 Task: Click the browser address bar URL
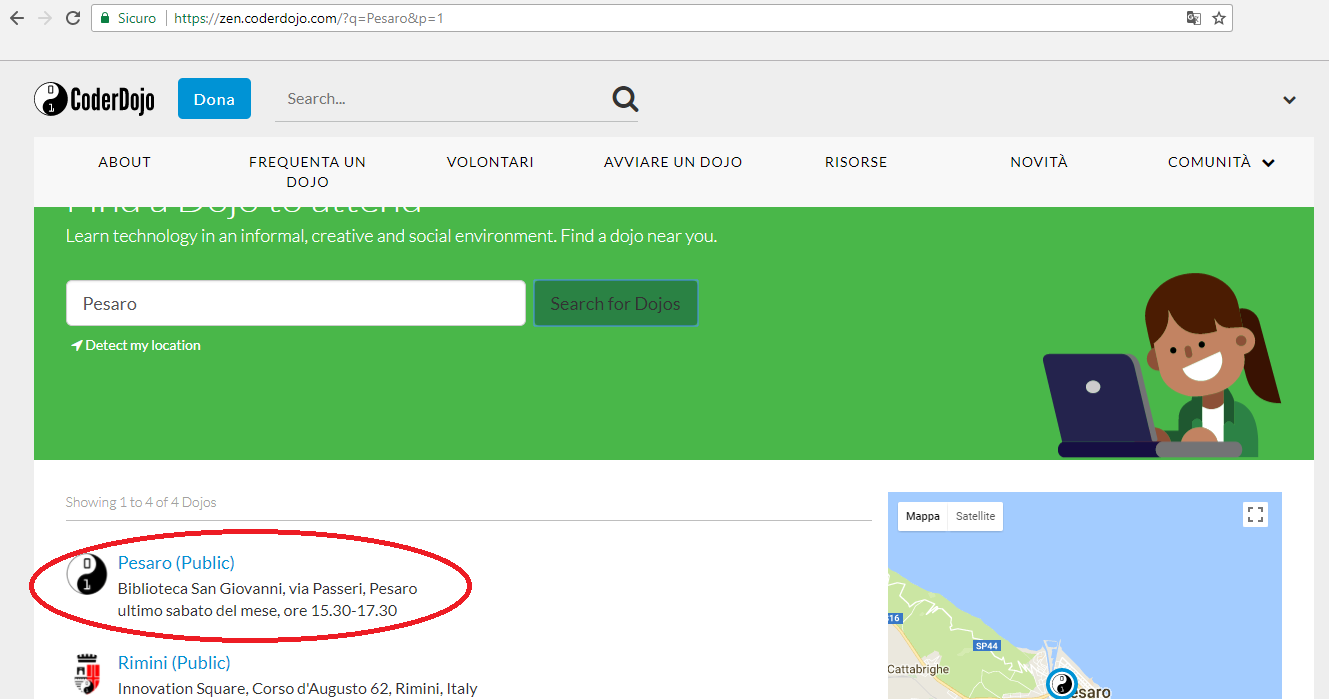pos(309,18)
